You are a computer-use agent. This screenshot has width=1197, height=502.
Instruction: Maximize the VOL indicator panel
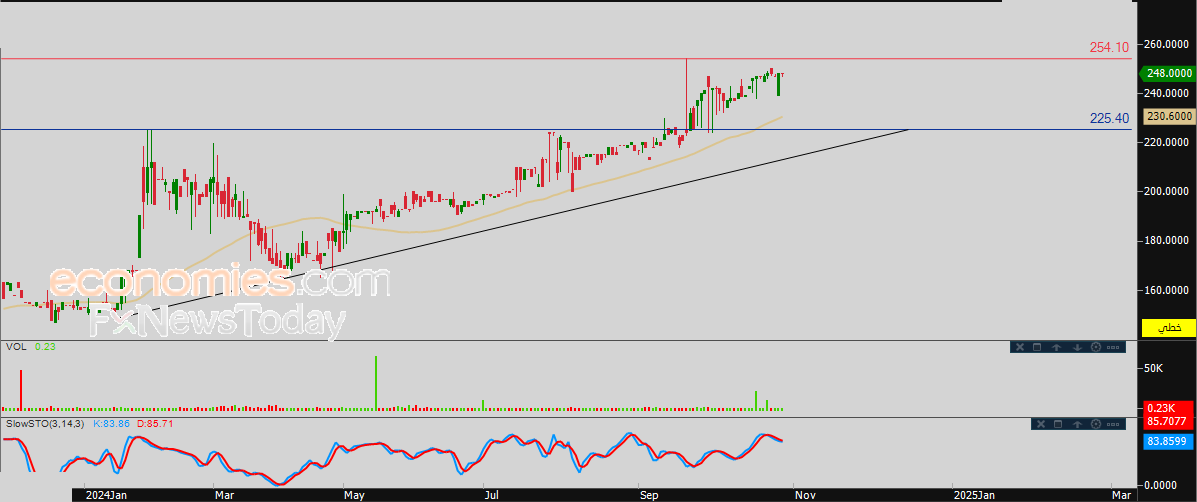click(1037, 347)
